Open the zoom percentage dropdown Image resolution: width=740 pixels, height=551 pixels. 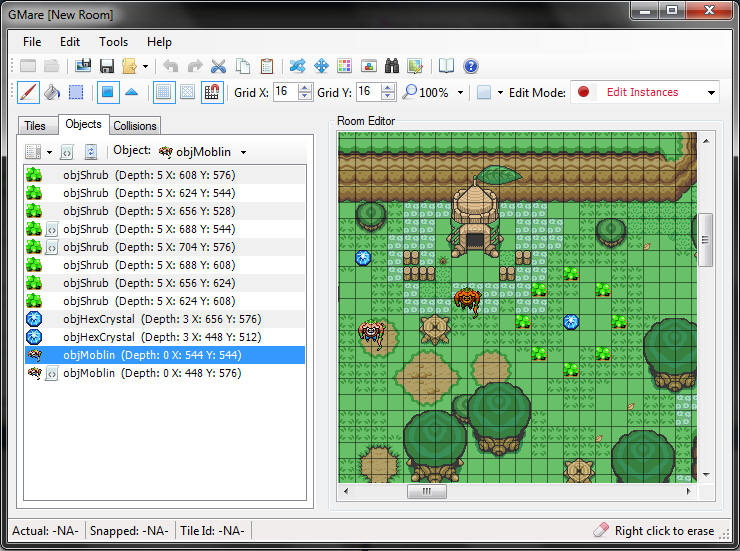[x=460, y=93]
